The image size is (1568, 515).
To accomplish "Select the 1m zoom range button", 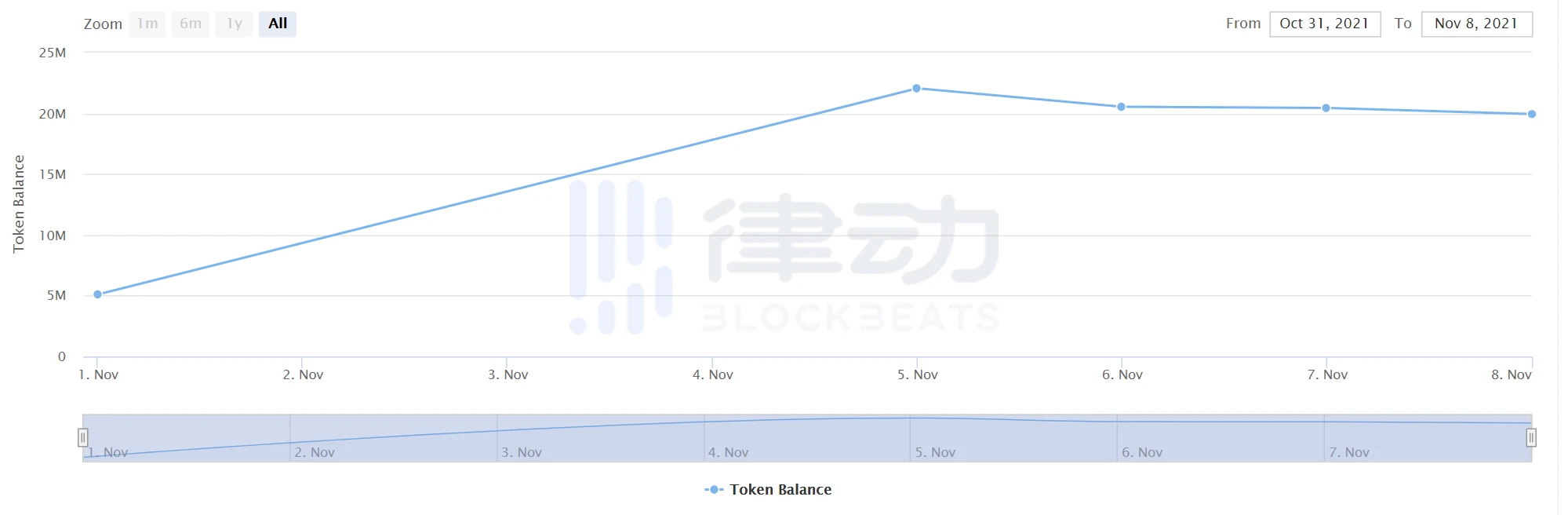I will click(x=147, y=24).
